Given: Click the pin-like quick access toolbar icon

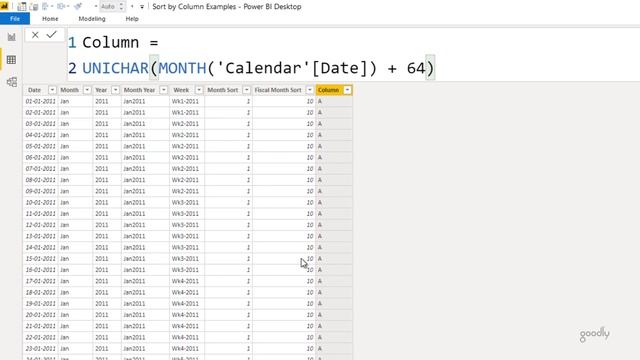Looking at the screenshot, I should point(78,6).
